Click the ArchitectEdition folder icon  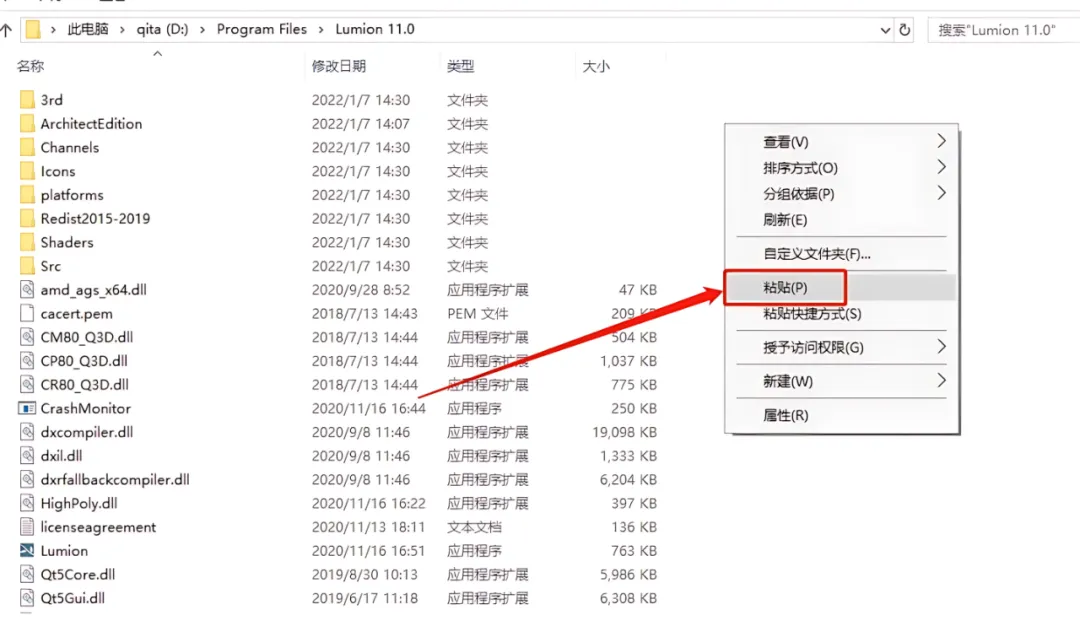click(x=27, y=124)
